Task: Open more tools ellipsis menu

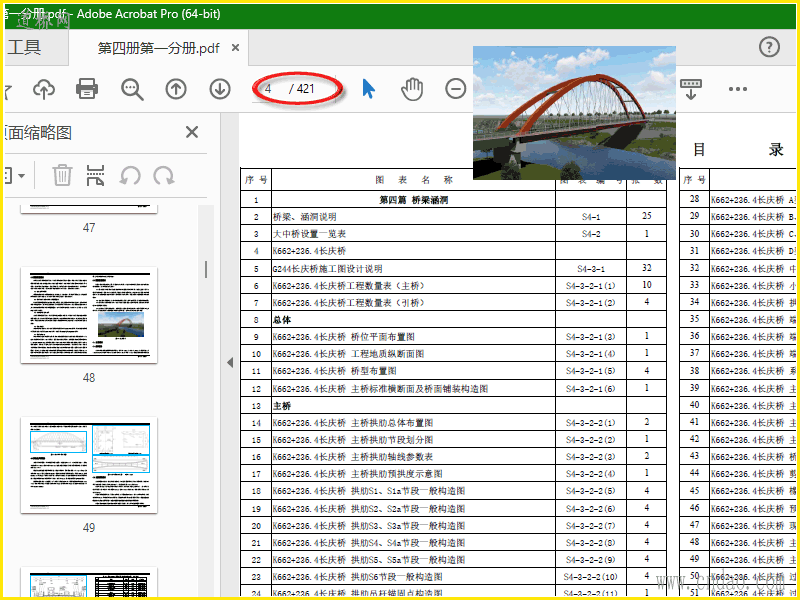Action: [x=738, y=89]
